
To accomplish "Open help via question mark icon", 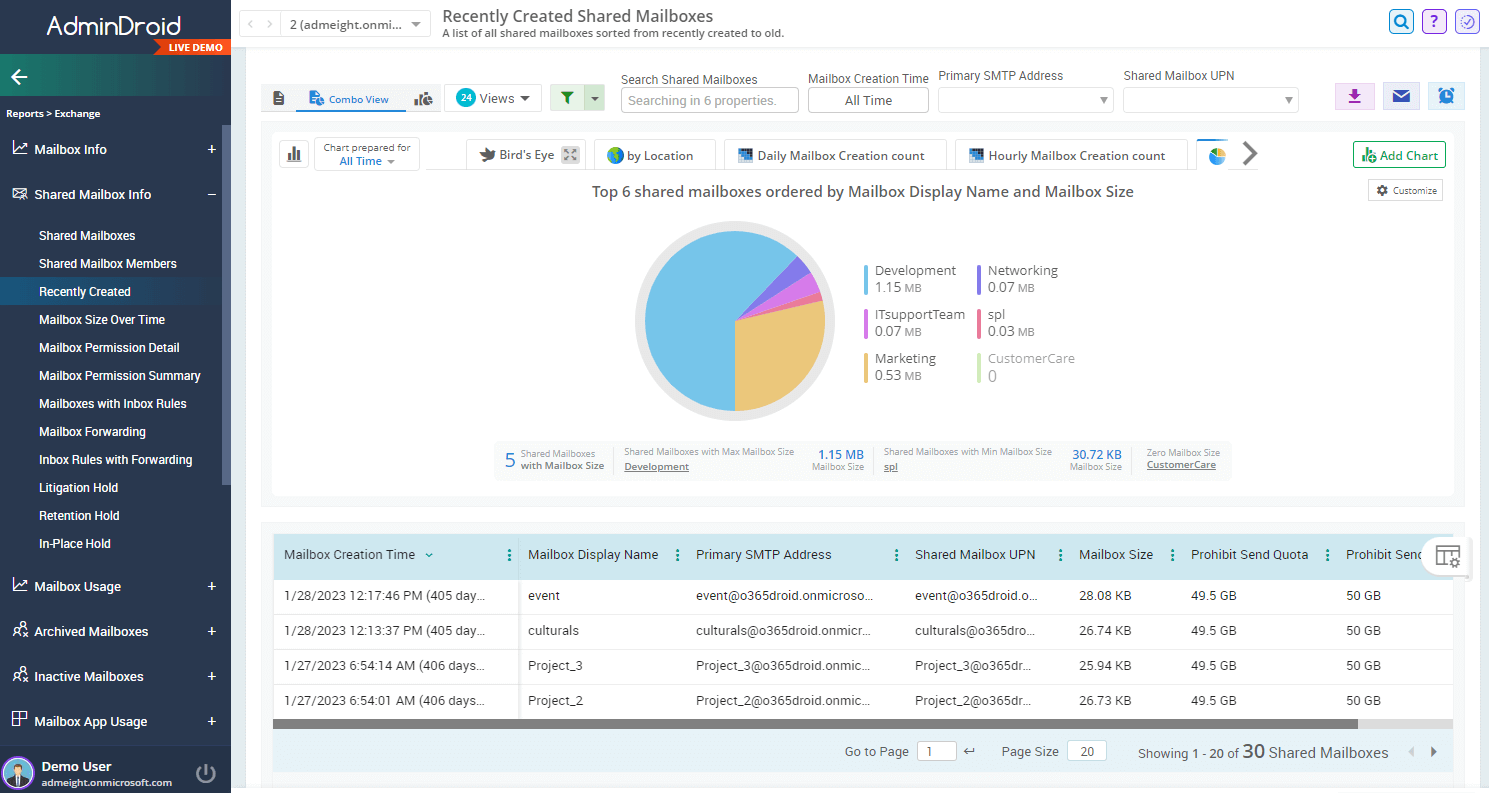I will [1434, 21].
